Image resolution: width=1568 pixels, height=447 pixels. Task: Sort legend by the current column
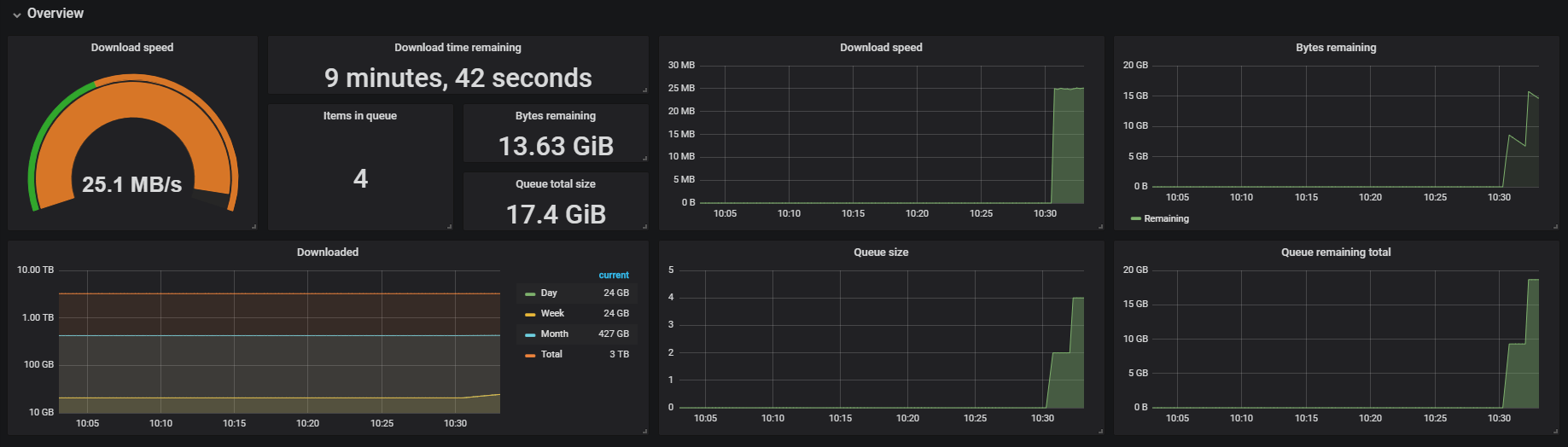pos(614,276)
